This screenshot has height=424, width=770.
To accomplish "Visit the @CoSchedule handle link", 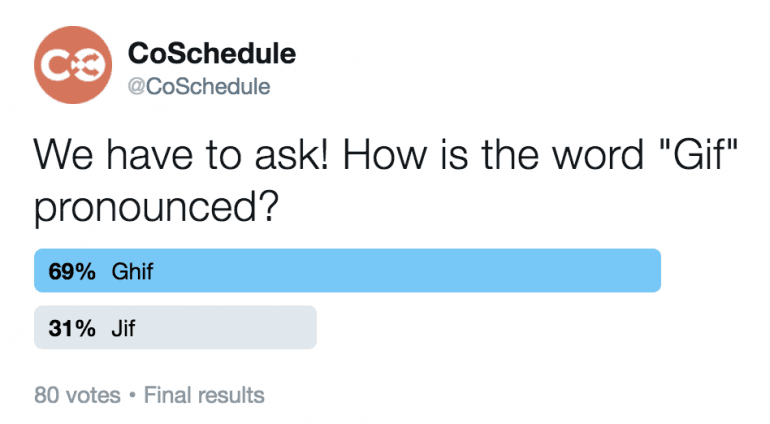I will coord(199,86).
